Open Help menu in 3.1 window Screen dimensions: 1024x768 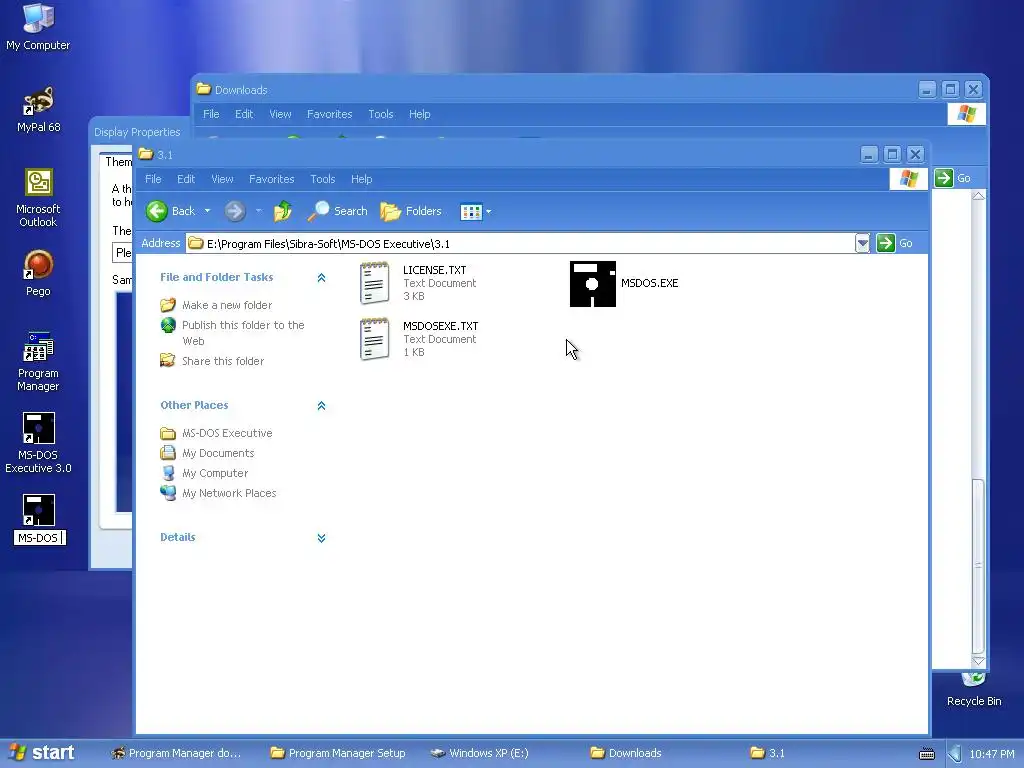pos(361,179)
